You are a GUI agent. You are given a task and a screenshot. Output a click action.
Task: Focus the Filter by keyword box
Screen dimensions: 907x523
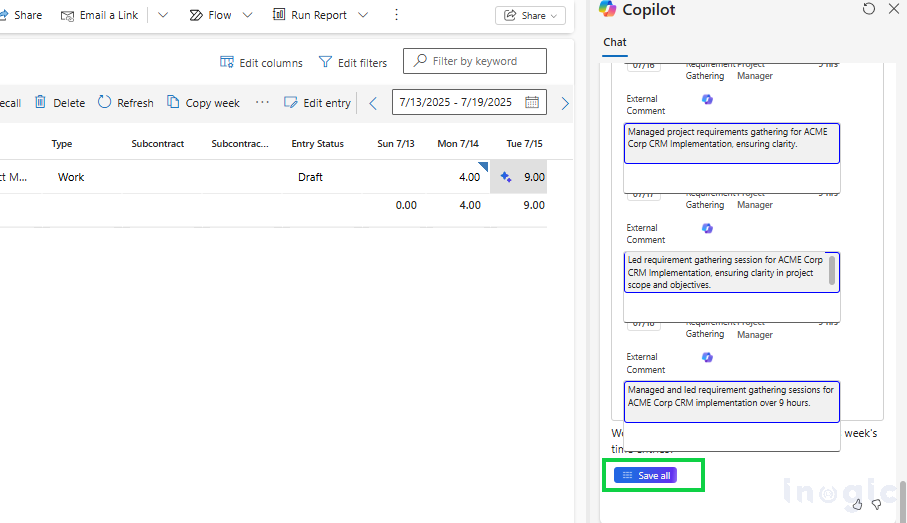475,61
